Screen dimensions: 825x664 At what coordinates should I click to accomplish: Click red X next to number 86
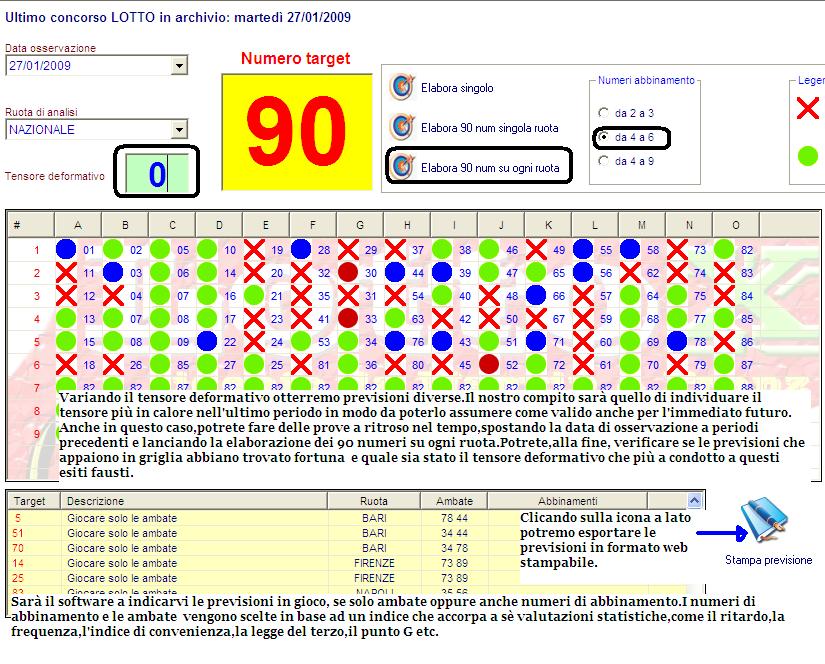[x=724, y=341]
